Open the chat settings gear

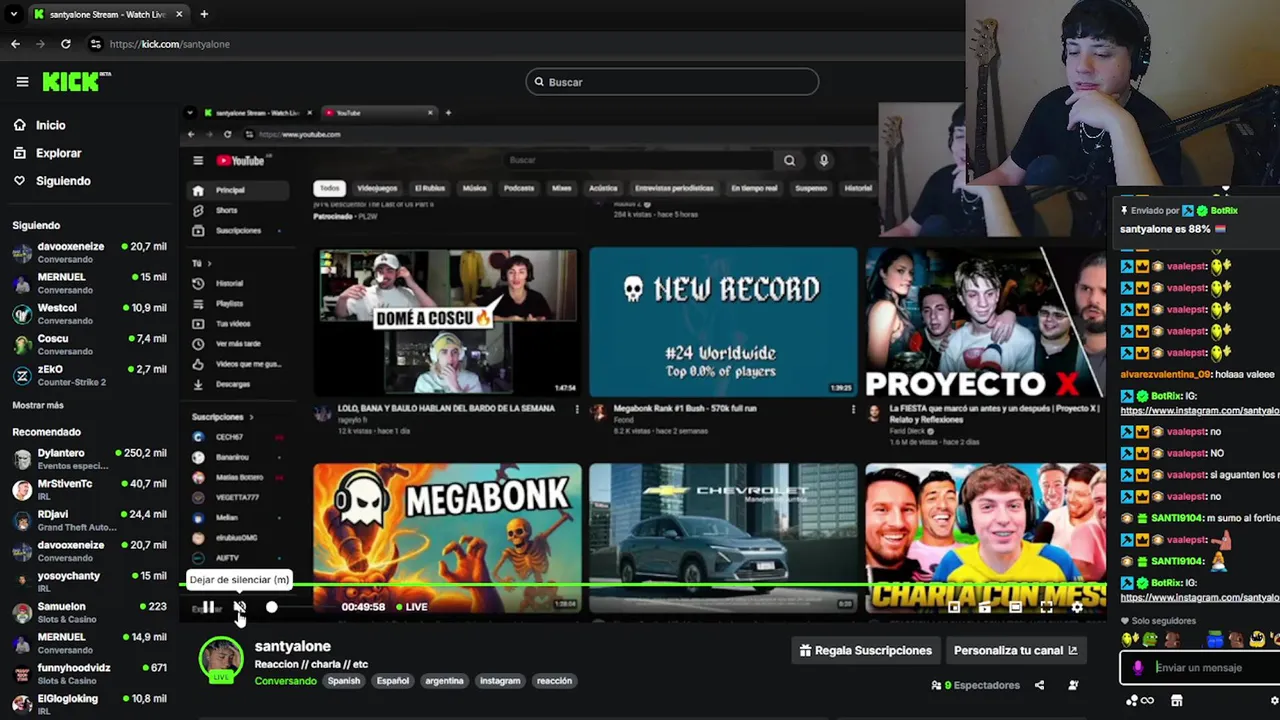1274,701
